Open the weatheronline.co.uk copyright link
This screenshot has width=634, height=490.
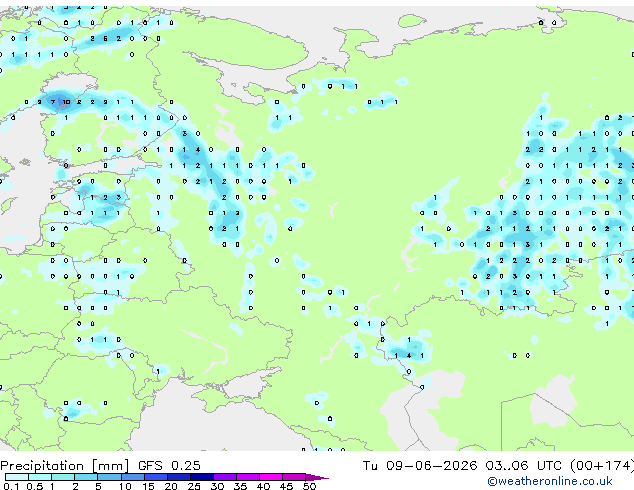coord(550,481)
